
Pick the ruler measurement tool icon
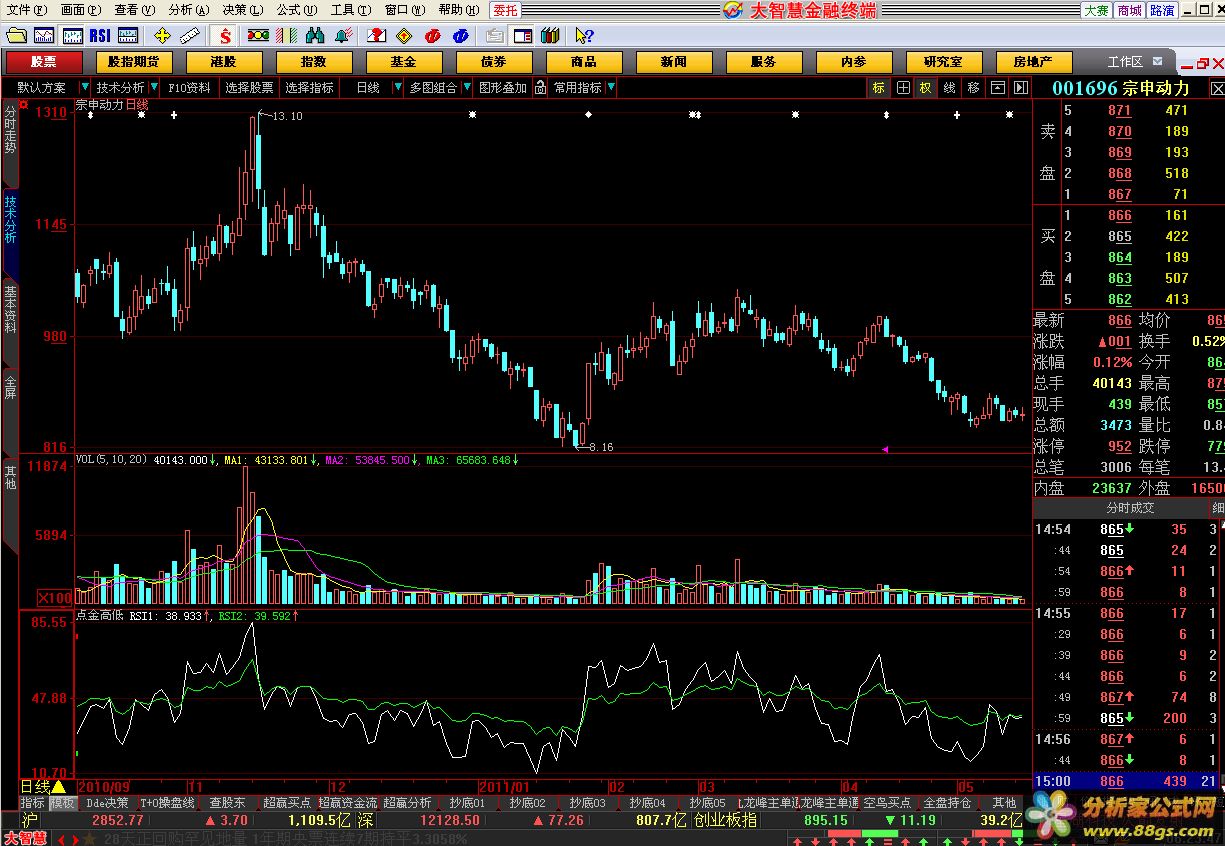coord(190,35)
